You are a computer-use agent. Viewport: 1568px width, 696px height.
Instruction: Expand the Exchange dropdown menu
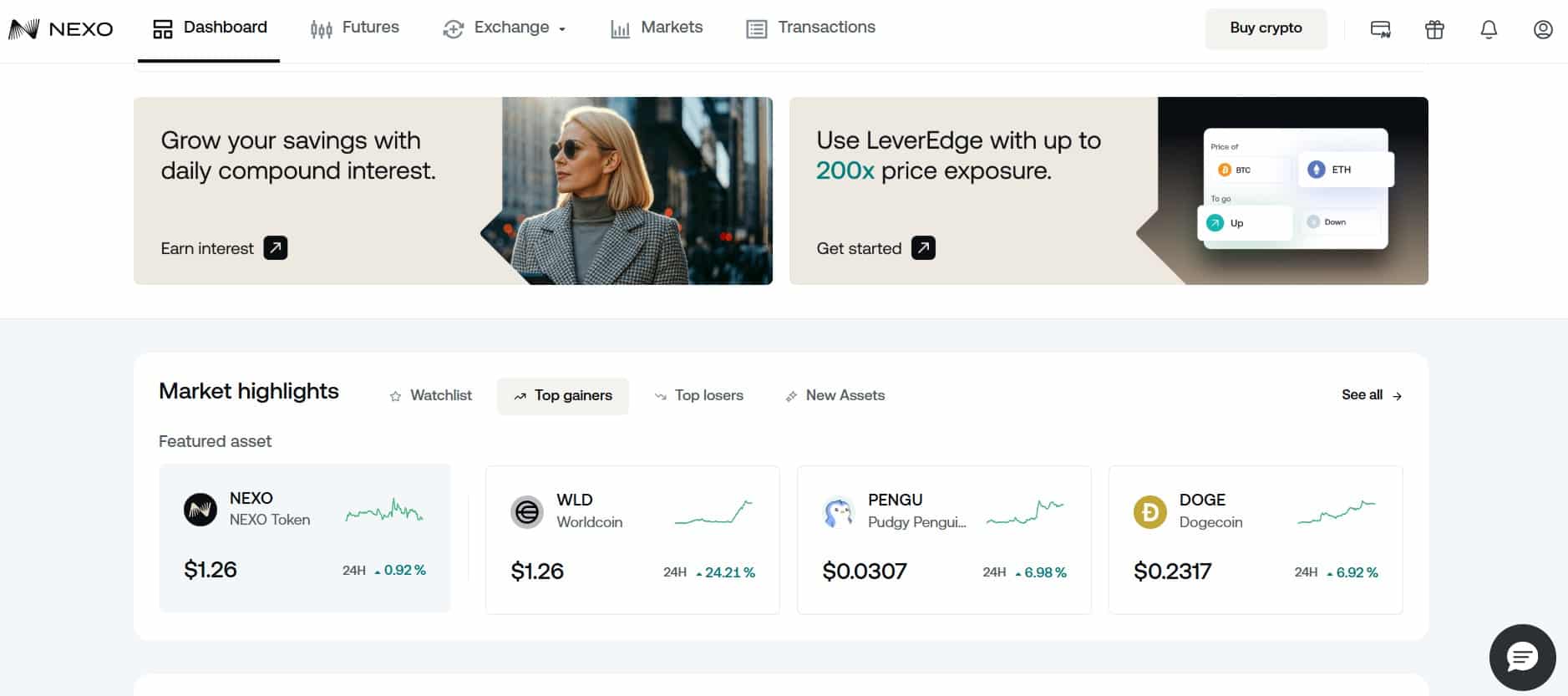tap(505, 28)
